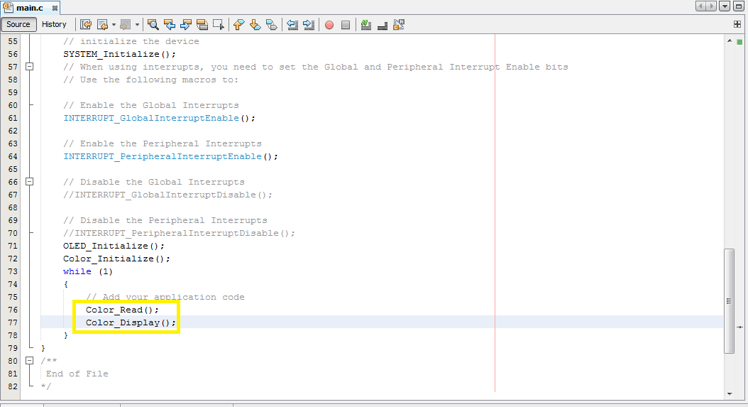
Task: Collapse the comment fold at line 80
Action: 30,361
